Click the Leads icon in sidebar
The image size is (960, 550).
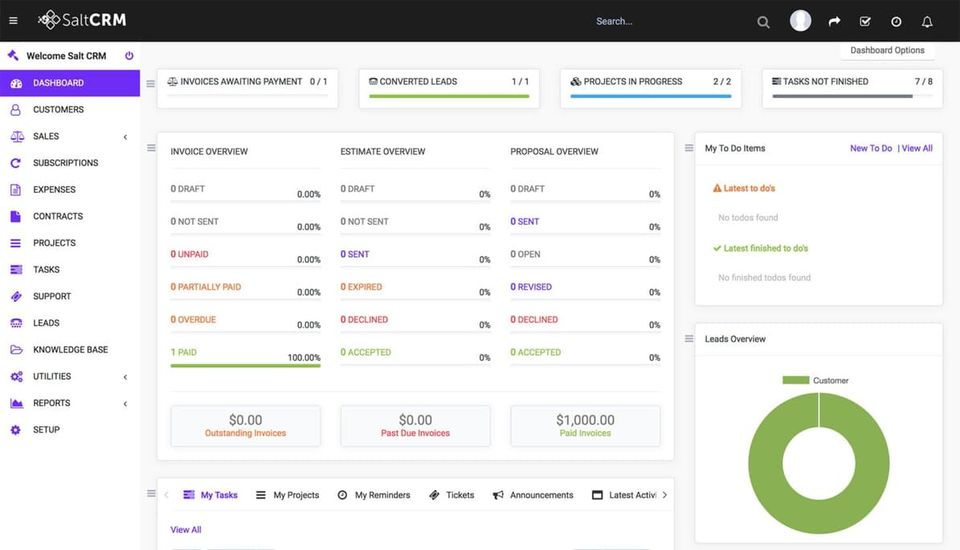point(16,323)
